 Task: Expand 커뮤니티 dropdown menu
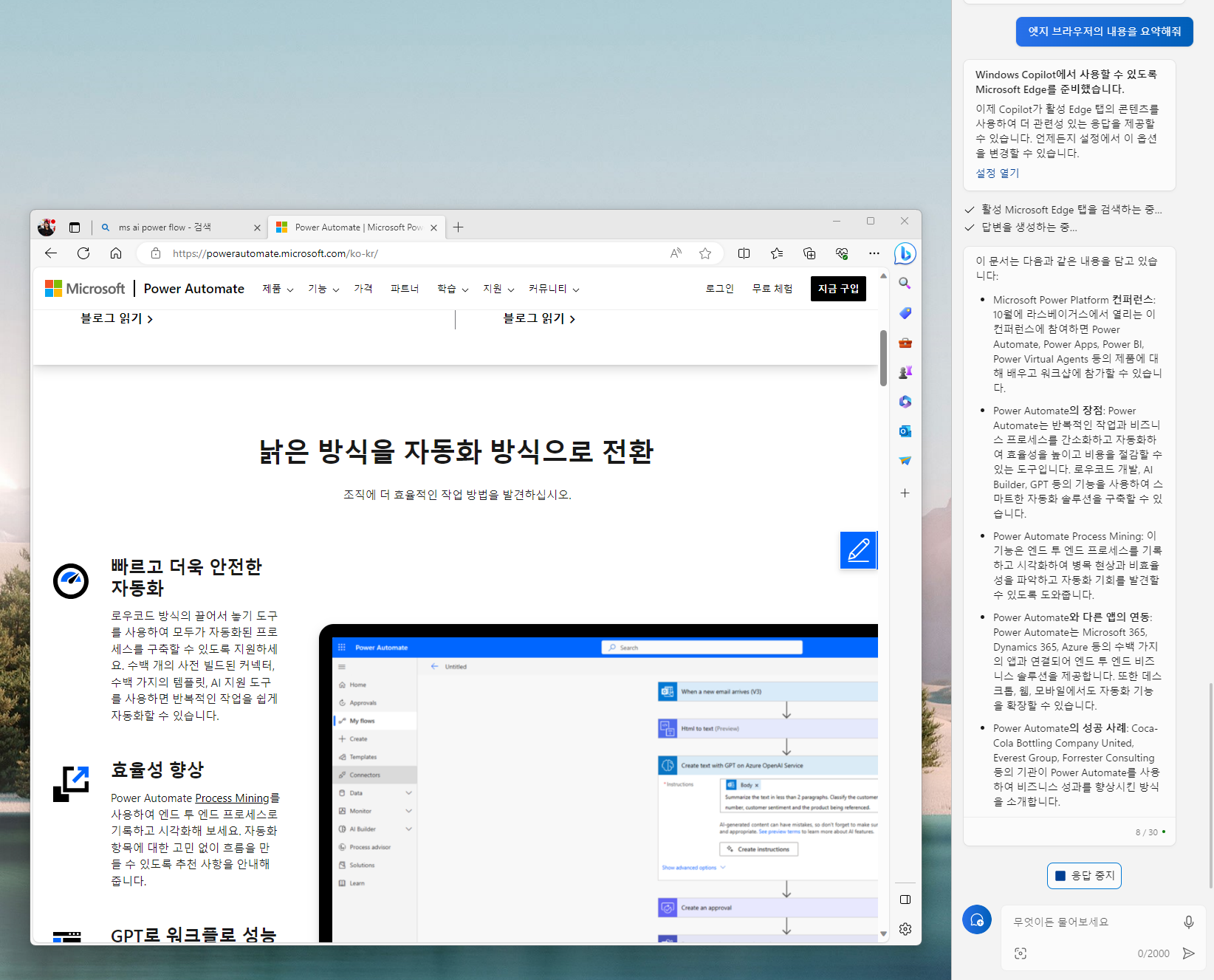554,289
